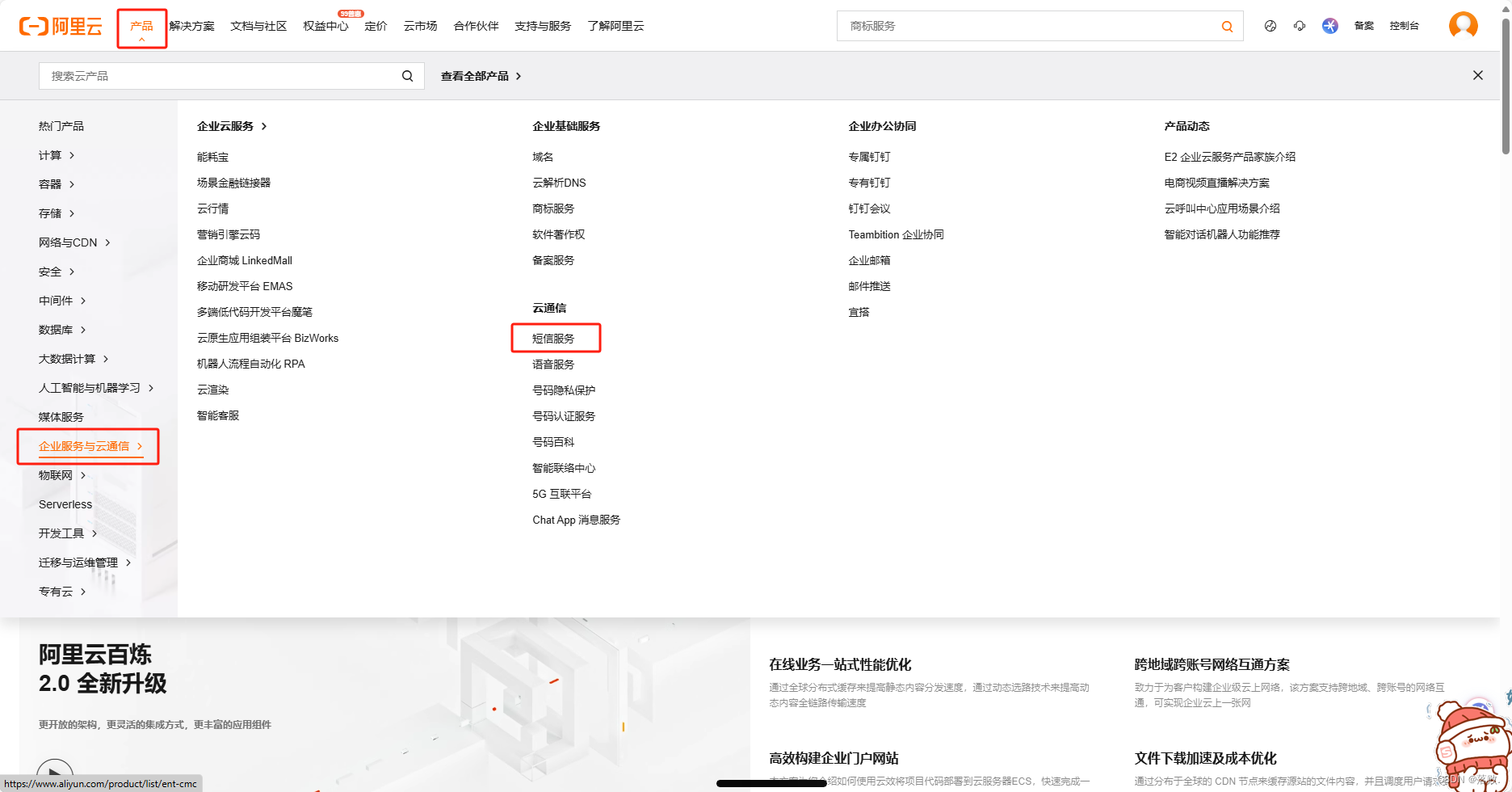Open 企业商城 LinkedMall link
The height and width of the screenshot is (792, 1512).
pos(245,260)
